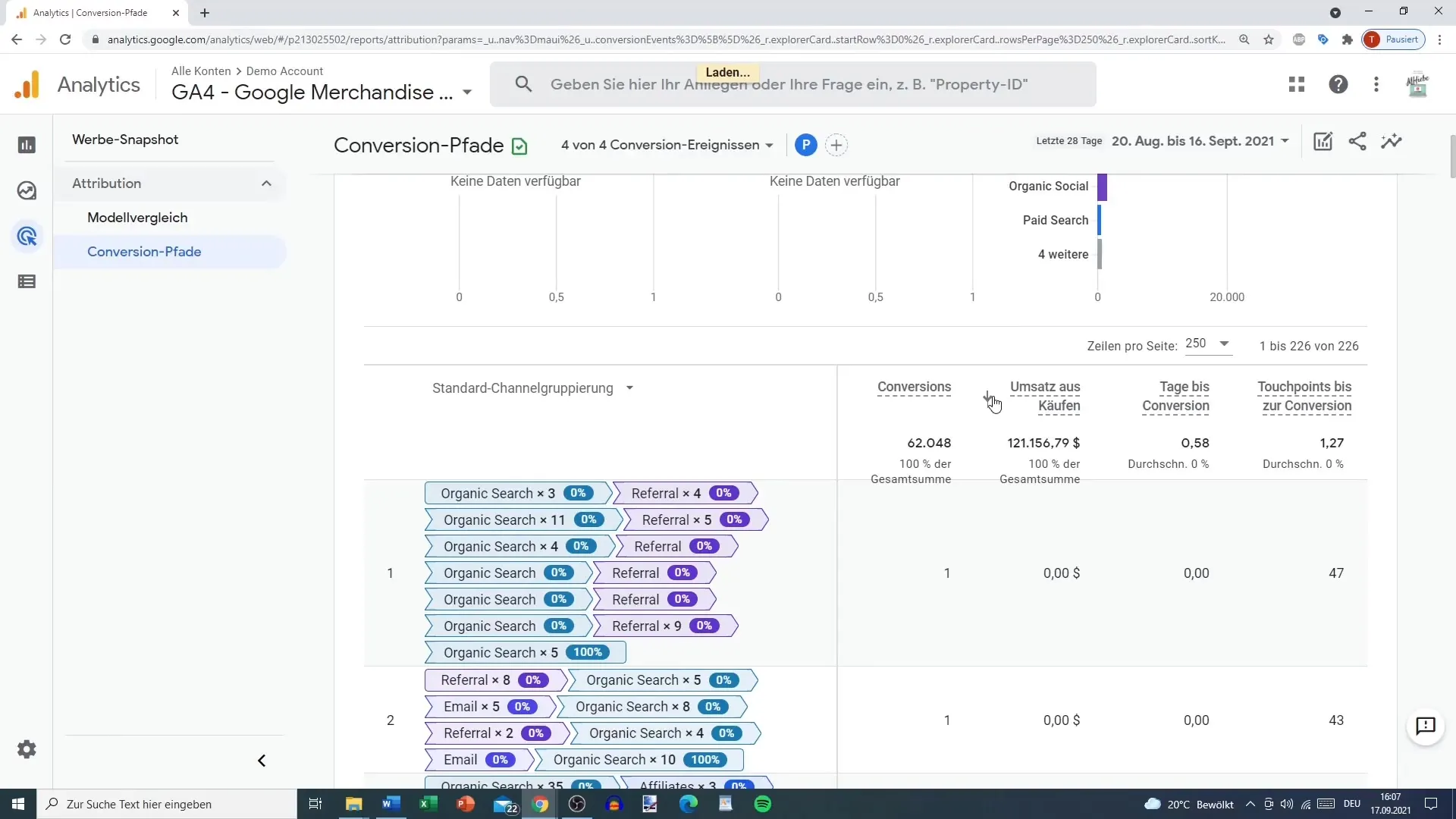Toggle the P property indicator button
Image resolution: width=1456 pixels, height=819 pixels.
[806, 143]
